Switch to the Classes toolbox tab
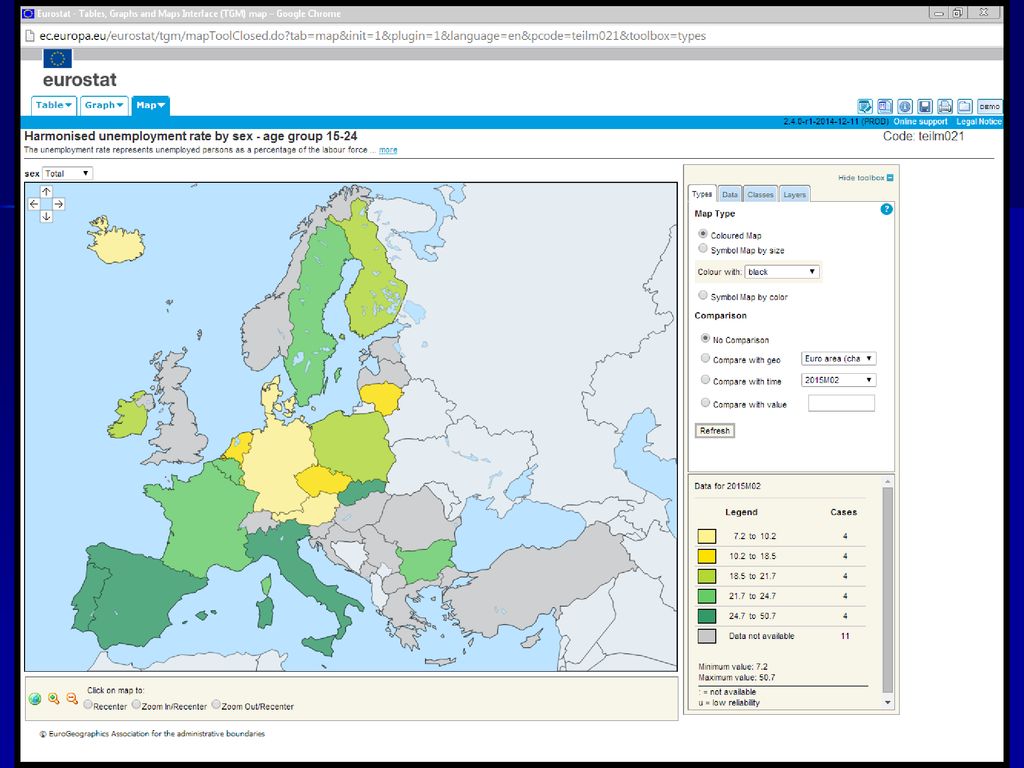1024x768 pixels. pos(760,195)
